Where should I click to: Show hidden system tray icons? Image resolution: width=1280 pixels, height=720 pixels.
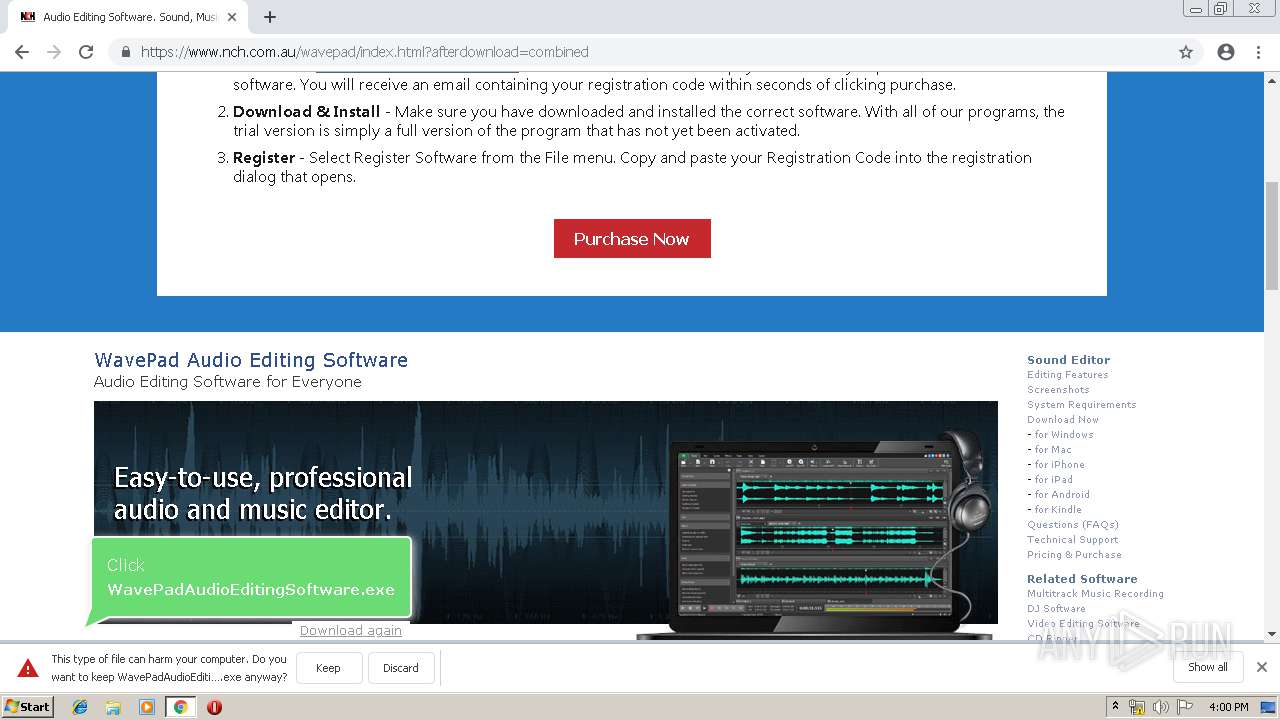1115,707
